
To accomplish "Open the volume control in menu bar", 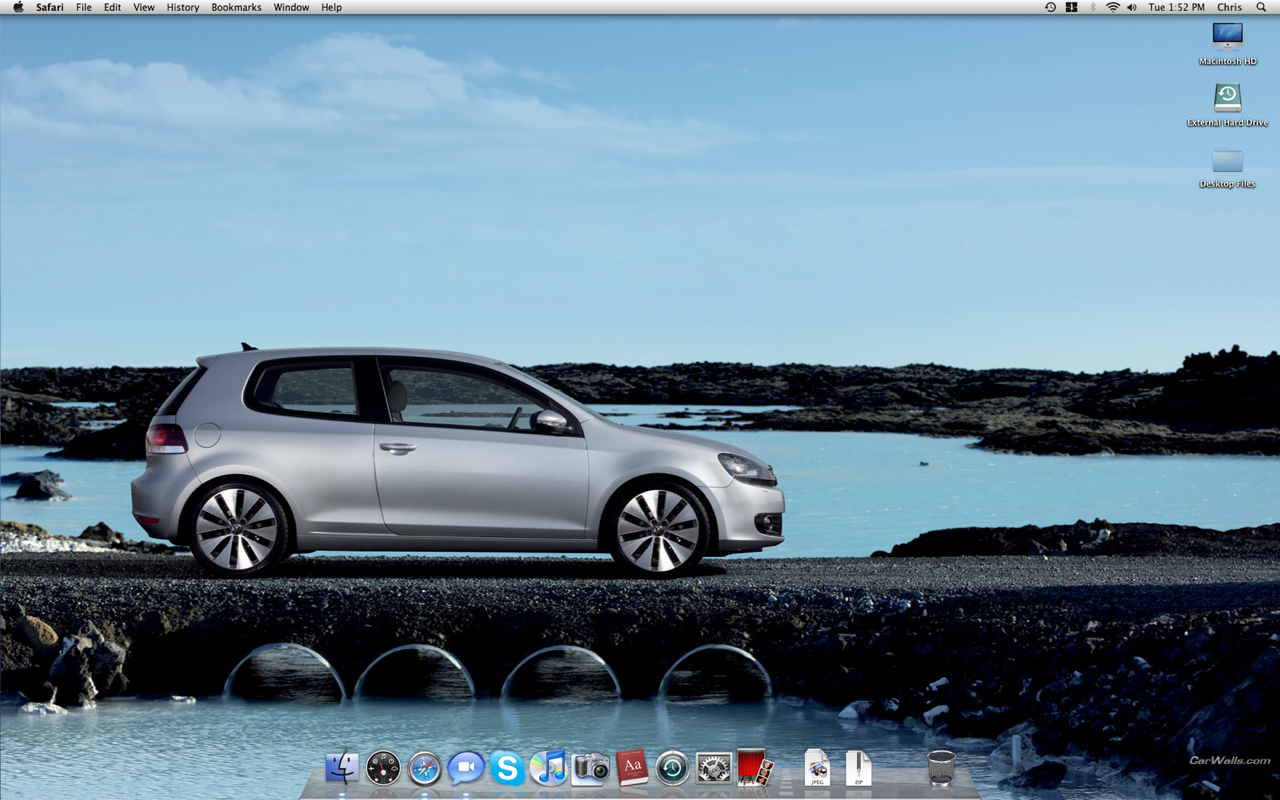I will 1132,7.
